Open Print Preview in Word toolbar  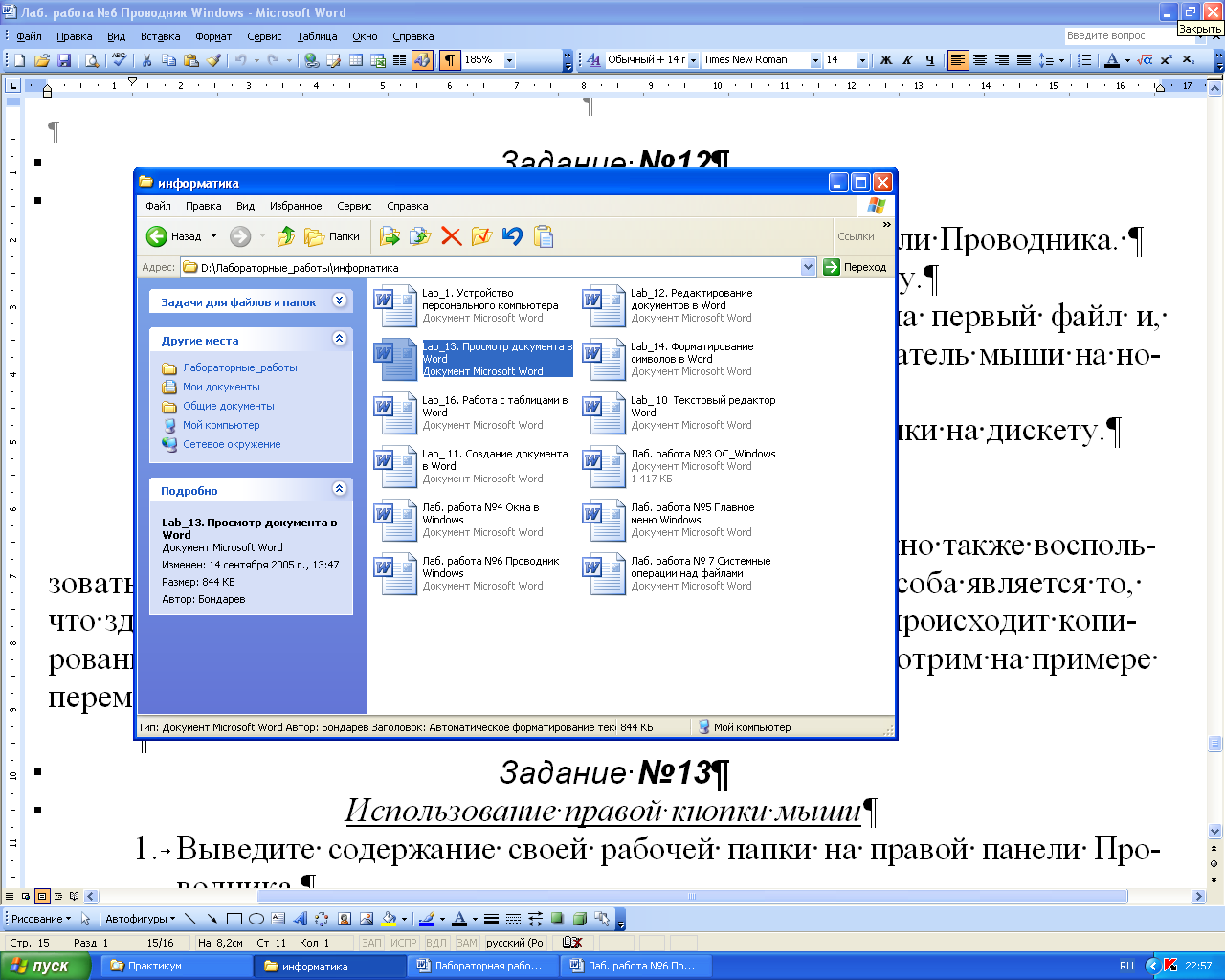pyautogui.click(x=92, y=60)
